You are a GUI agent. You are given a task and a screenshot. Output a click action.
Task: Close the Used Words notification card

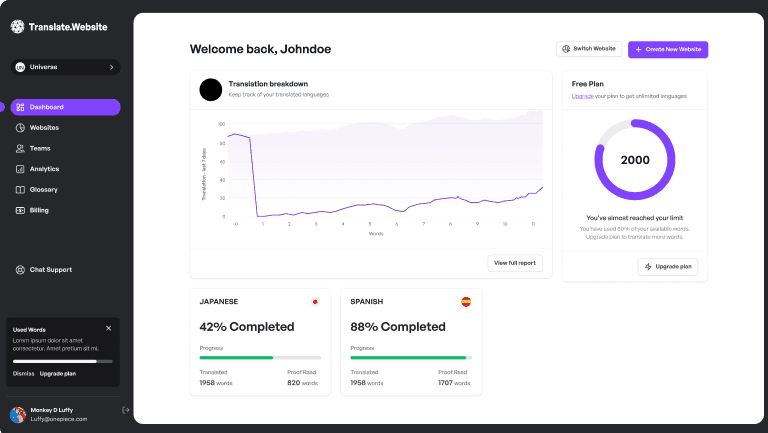[109, 328]
